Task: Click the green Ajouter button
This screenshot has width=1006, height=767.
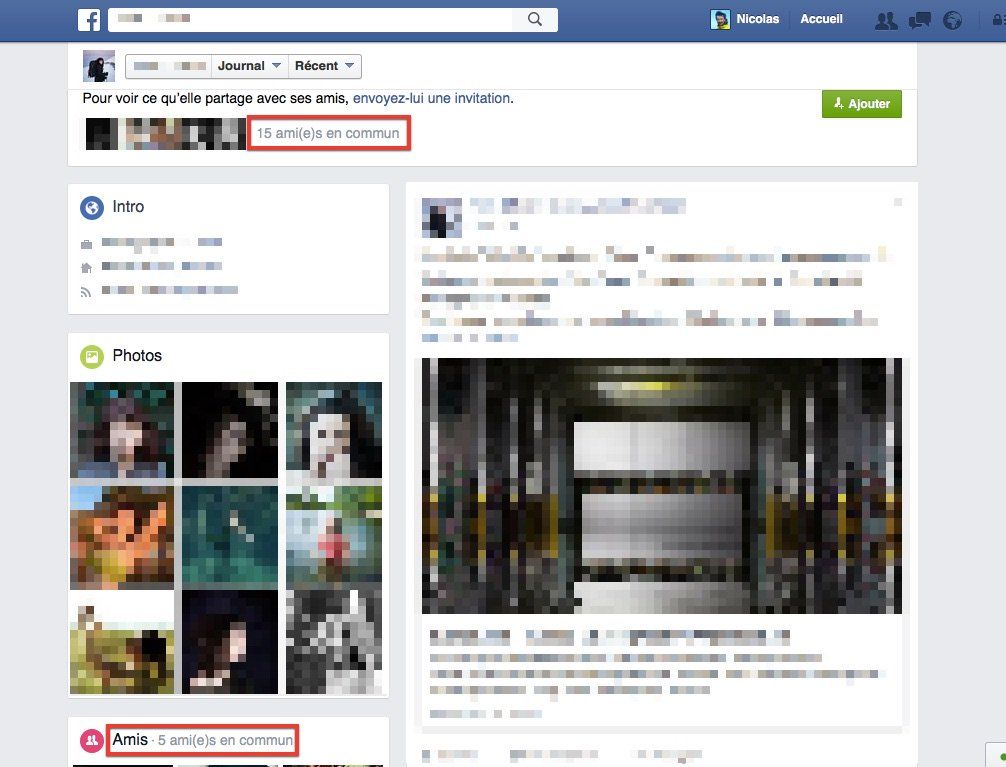Action: [861, 104]
